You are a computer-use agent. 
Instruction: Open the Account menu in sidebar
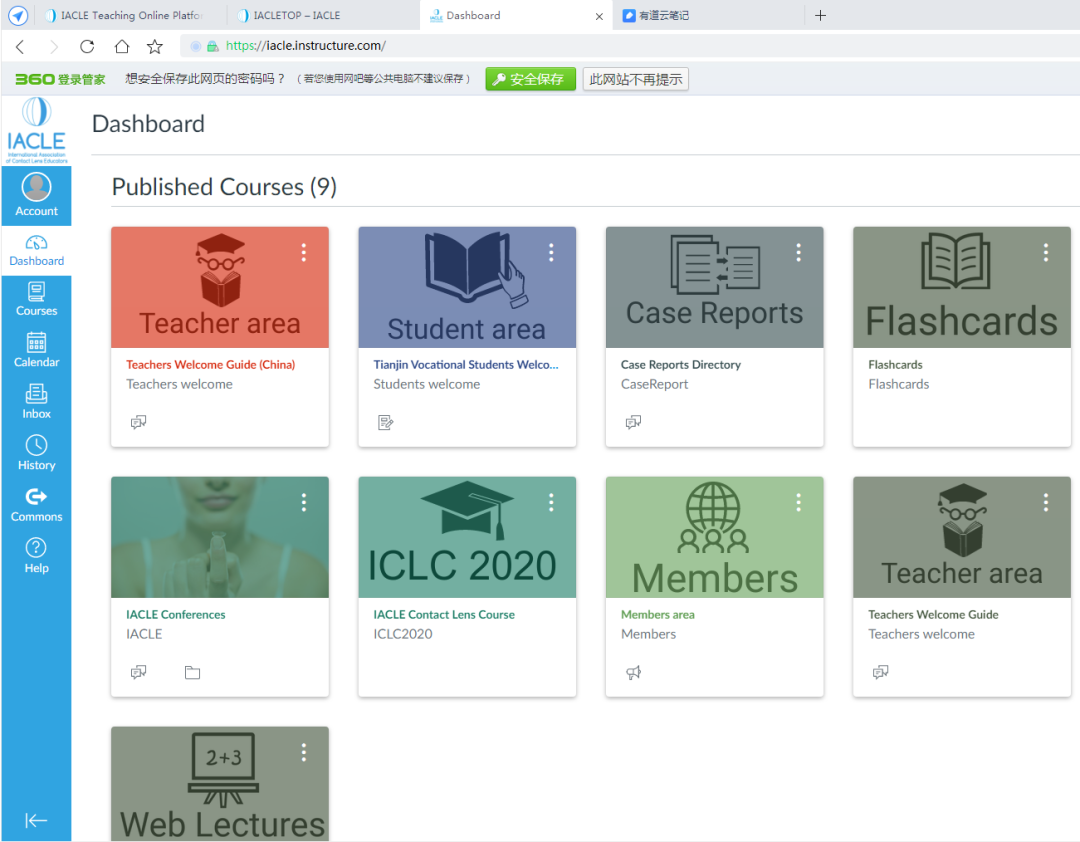[36, 195]
